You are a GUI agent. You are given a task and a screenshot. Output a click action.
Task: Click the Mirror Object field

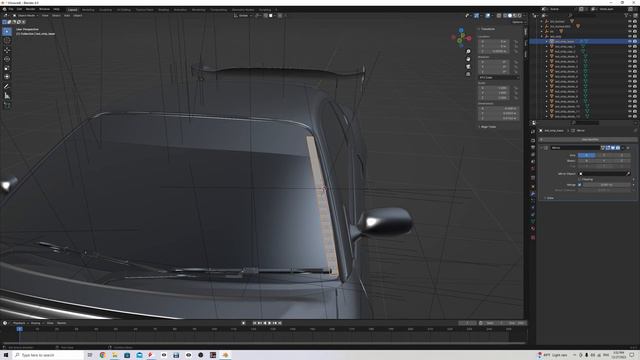click(x=604, y=174)
